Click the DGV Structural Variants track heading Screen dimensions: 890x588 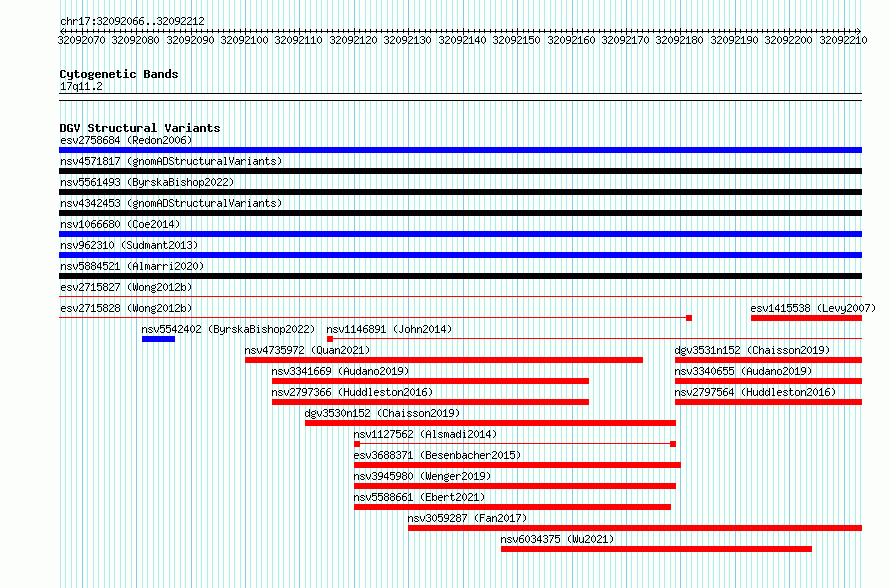point(140,128)
